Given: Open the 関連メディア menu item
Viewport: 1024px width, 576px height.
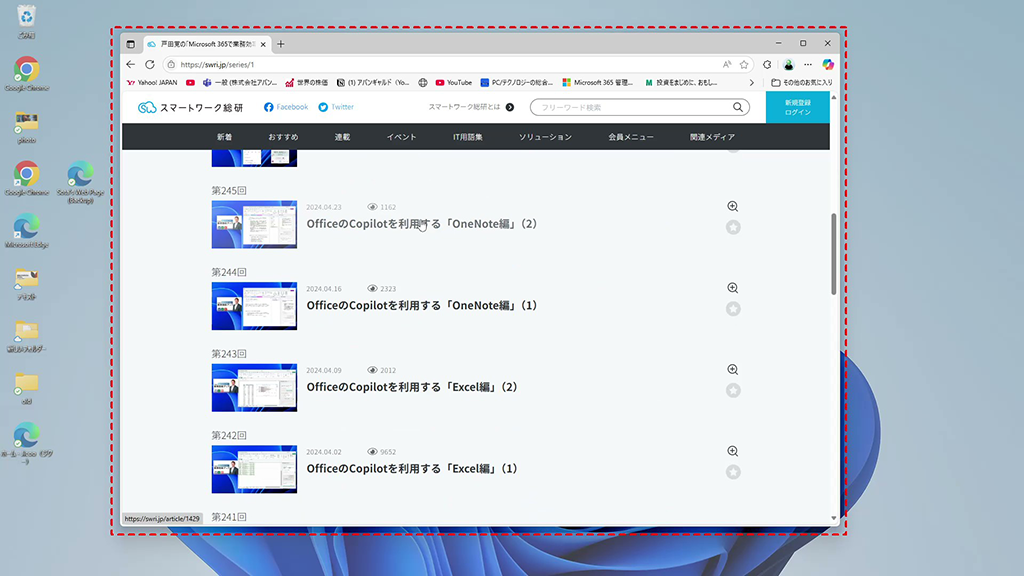Looking at the screenshot, I should 712,137.
